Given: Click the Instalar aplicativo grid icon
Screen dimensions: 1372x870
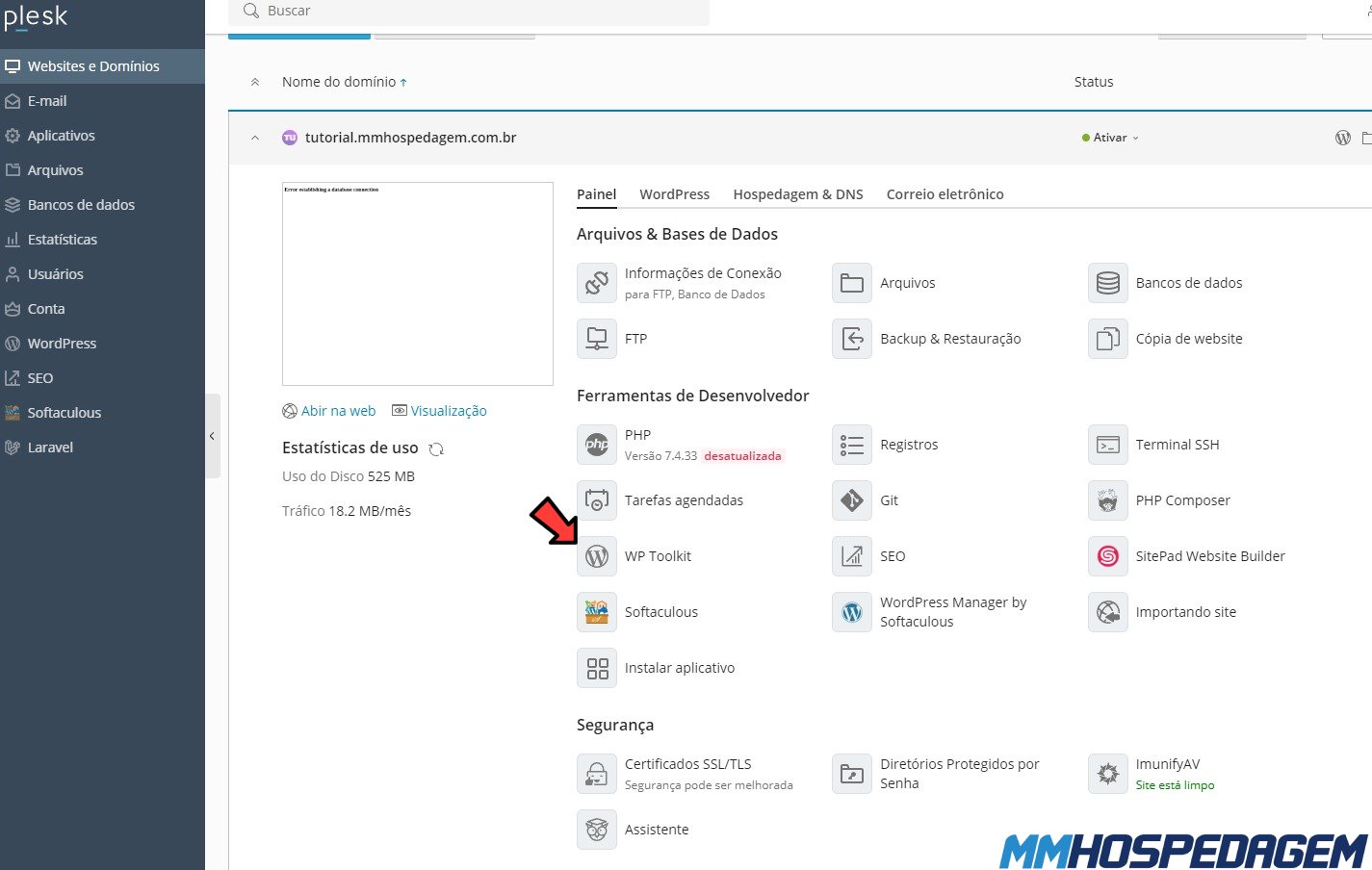Looking at the screenshot, I should coord(597,668).
